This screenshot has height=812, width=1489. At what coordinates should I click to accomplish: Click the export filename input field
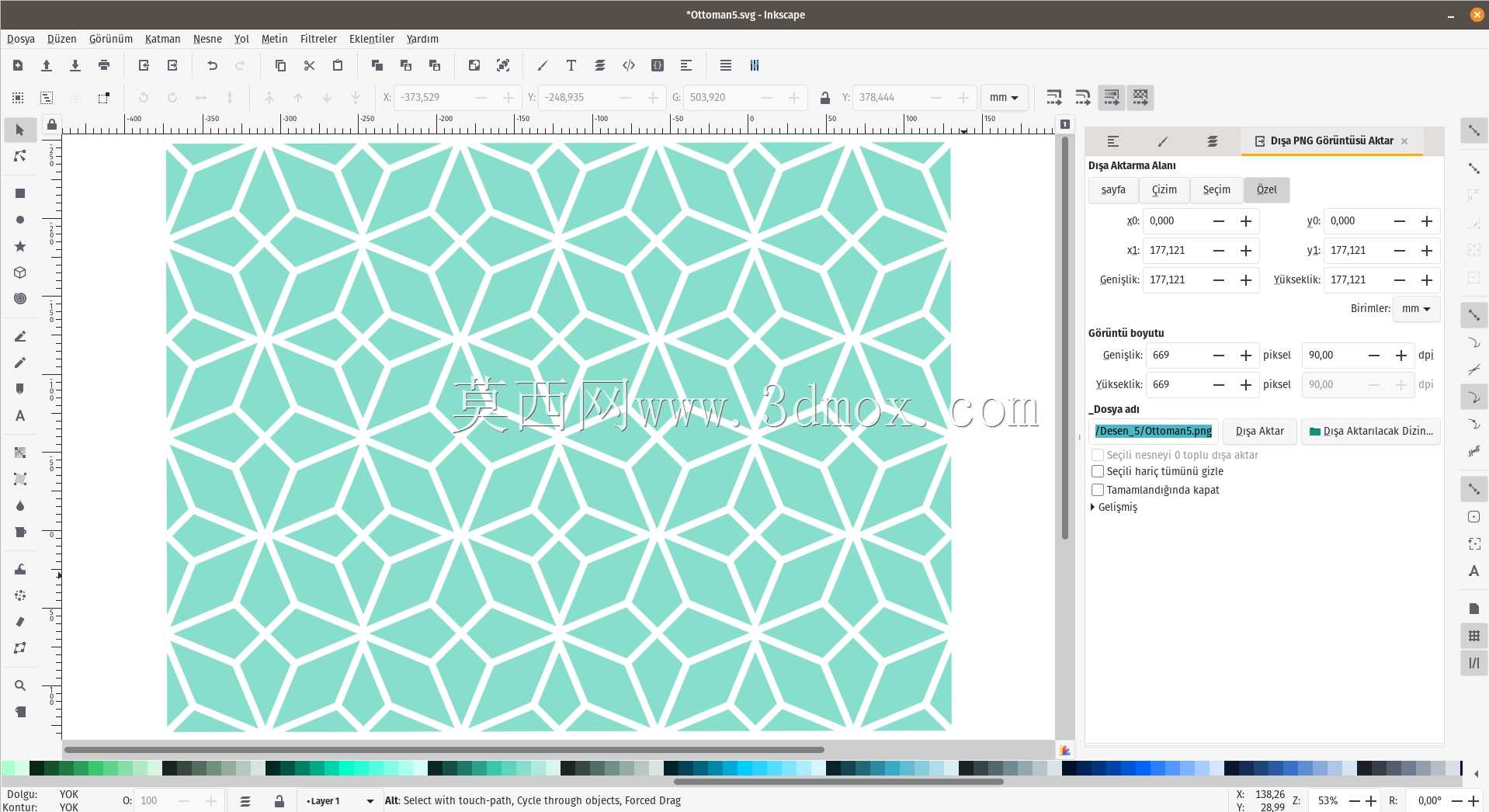pos(1153,431)
